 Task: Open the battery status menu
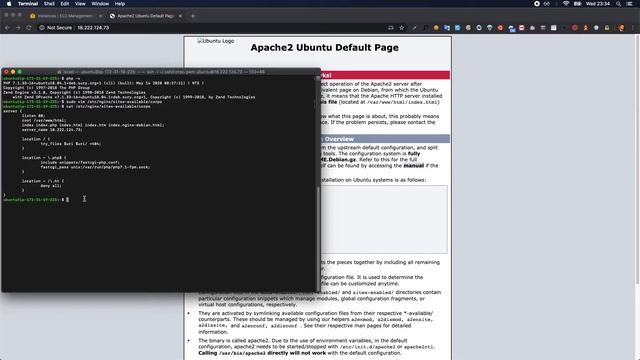[x=578, y=4]
